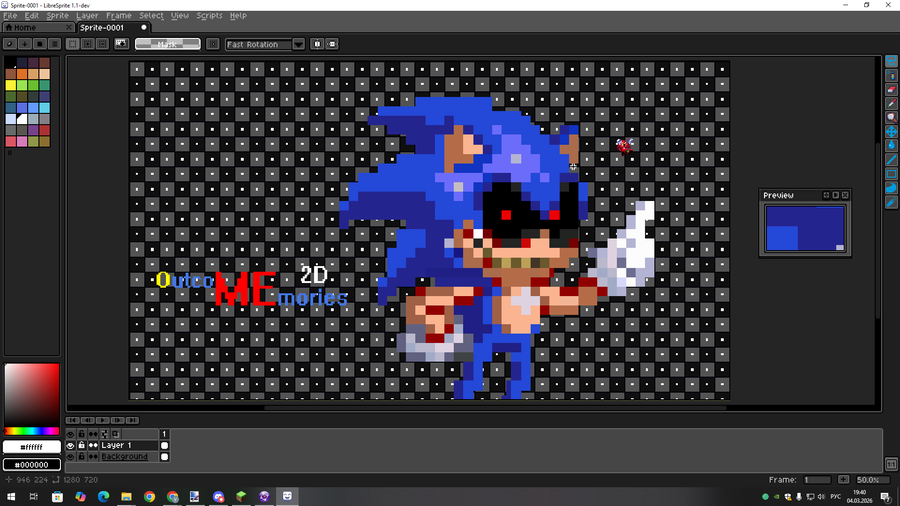Image resolution: width=900 pixels, height=506 pixels.
Task: Select the Zoom magnifier tool
Action: tap(891, 118)
